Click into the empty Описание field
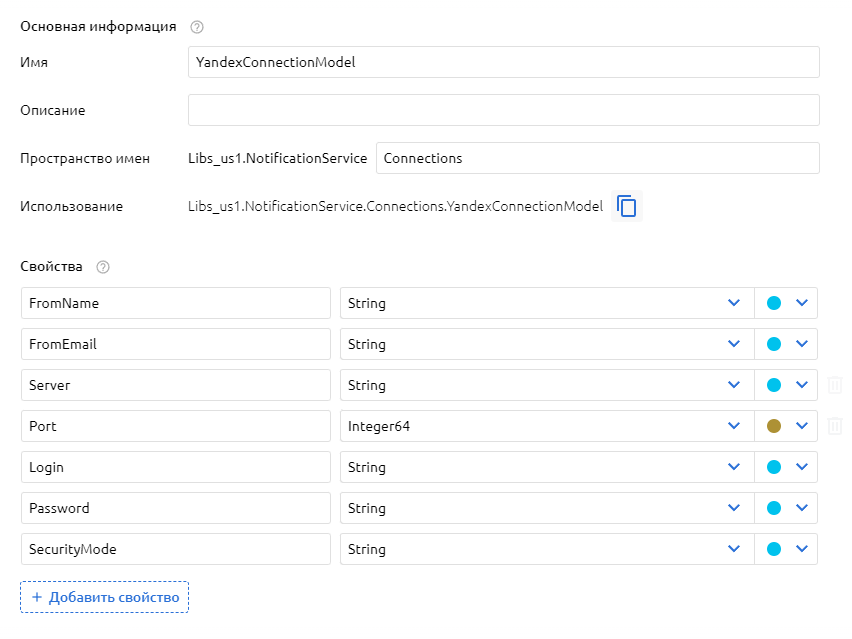The image size is (852, 639). (x=503, y=110)
